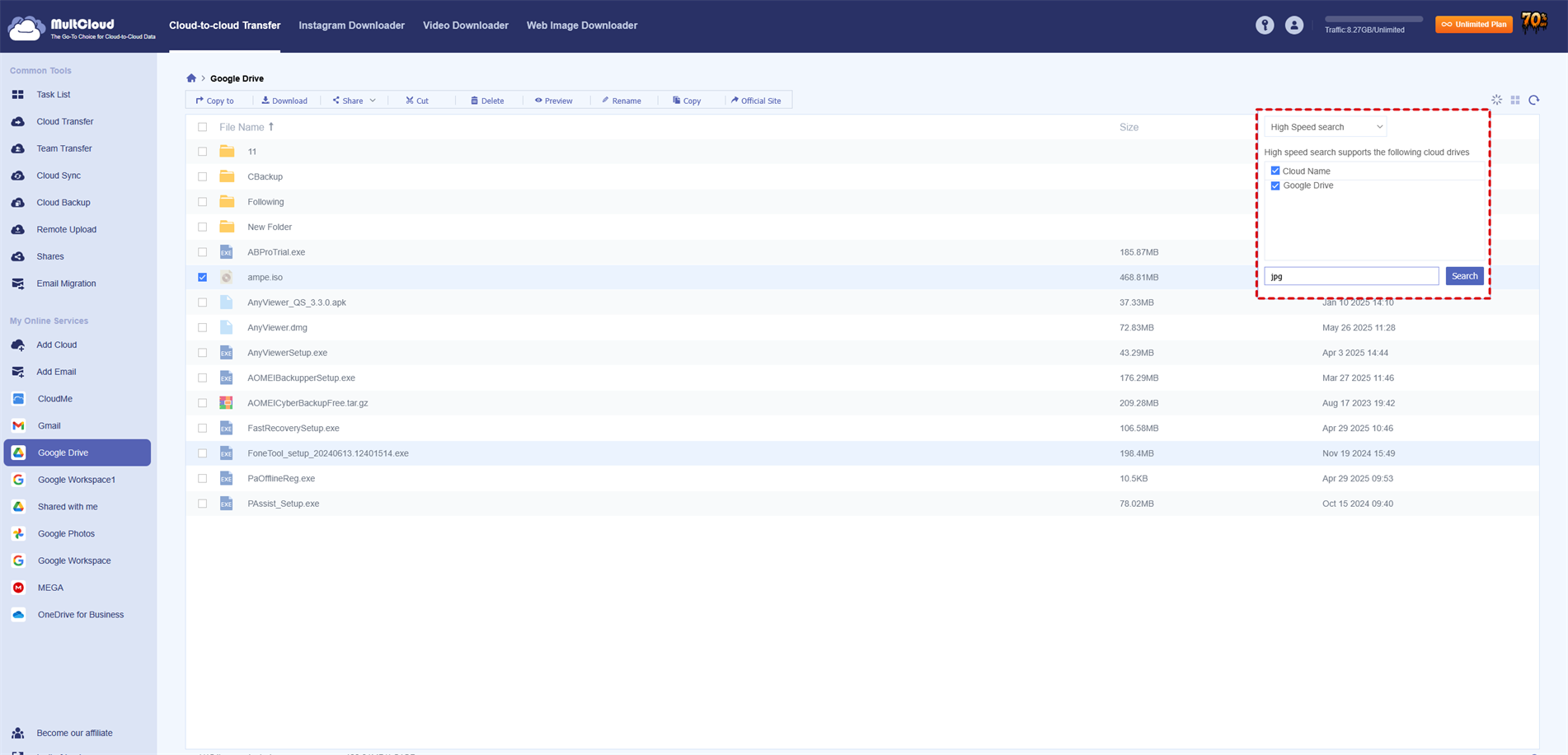Open the user account profile icon
Image resolution: width=1568 pixels, height=755 pixels.
click(1293, 26)
